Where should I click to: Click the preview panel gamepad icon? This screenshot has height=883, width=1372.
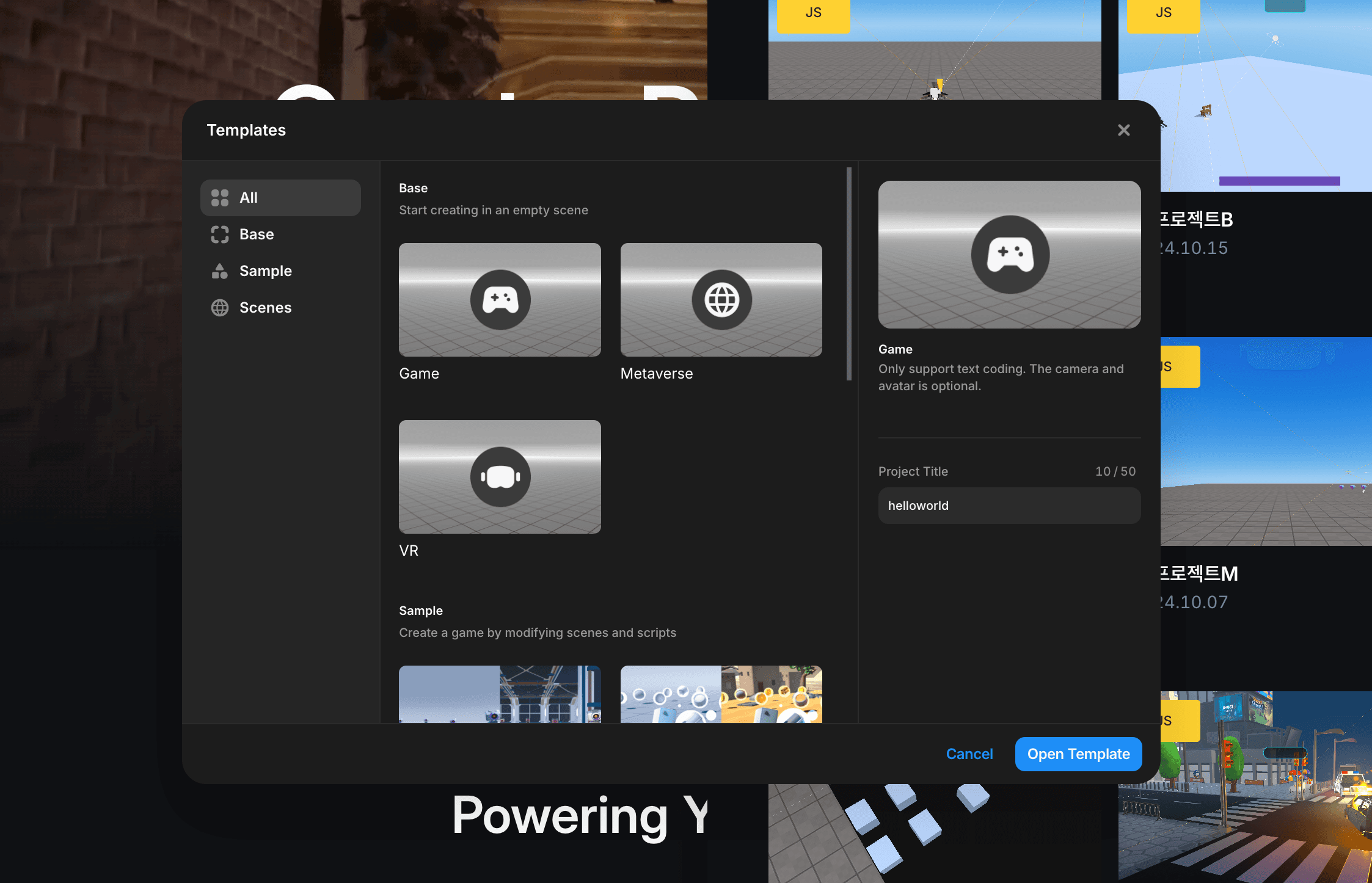point(1010,255)
